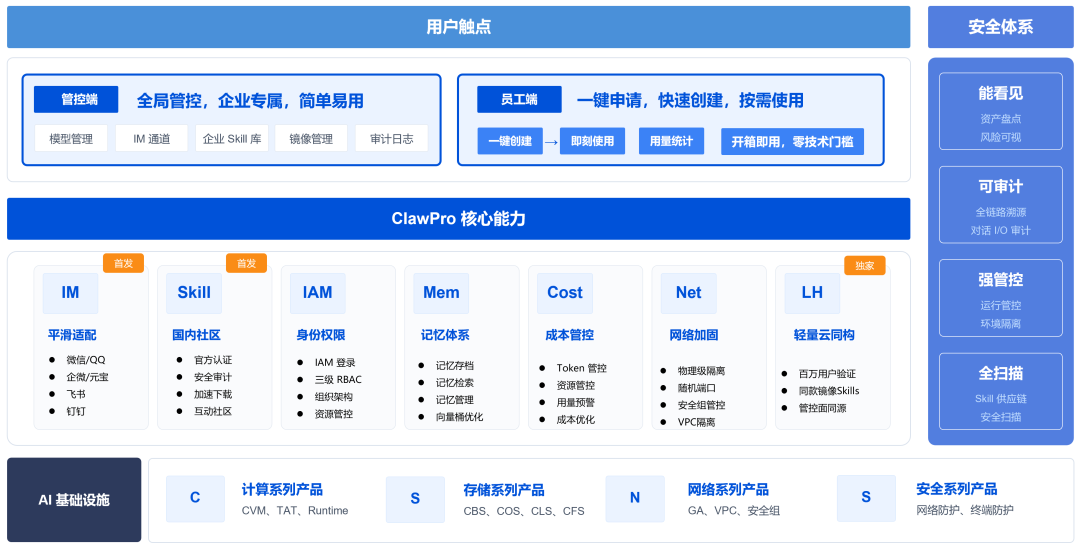1080x548 pixels.
Task: Click the 组织架构 list item
Action: click(x=333, y=397)
